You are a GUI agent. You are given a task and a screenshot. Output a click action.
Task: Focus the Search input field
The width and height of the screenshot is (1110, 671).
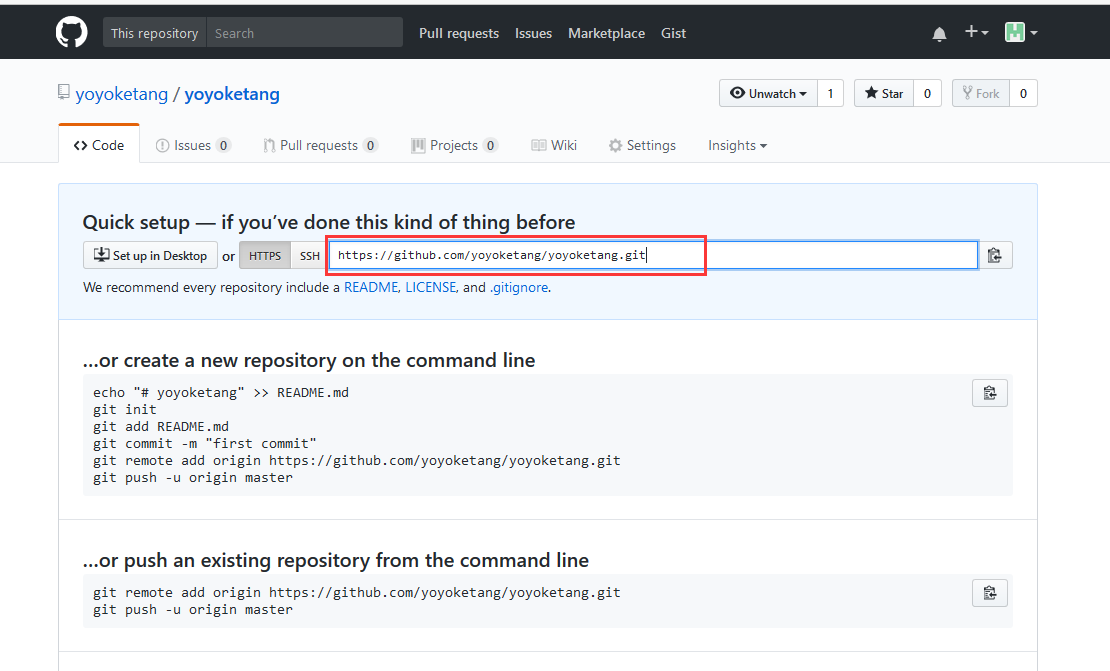tap(304, 33)
